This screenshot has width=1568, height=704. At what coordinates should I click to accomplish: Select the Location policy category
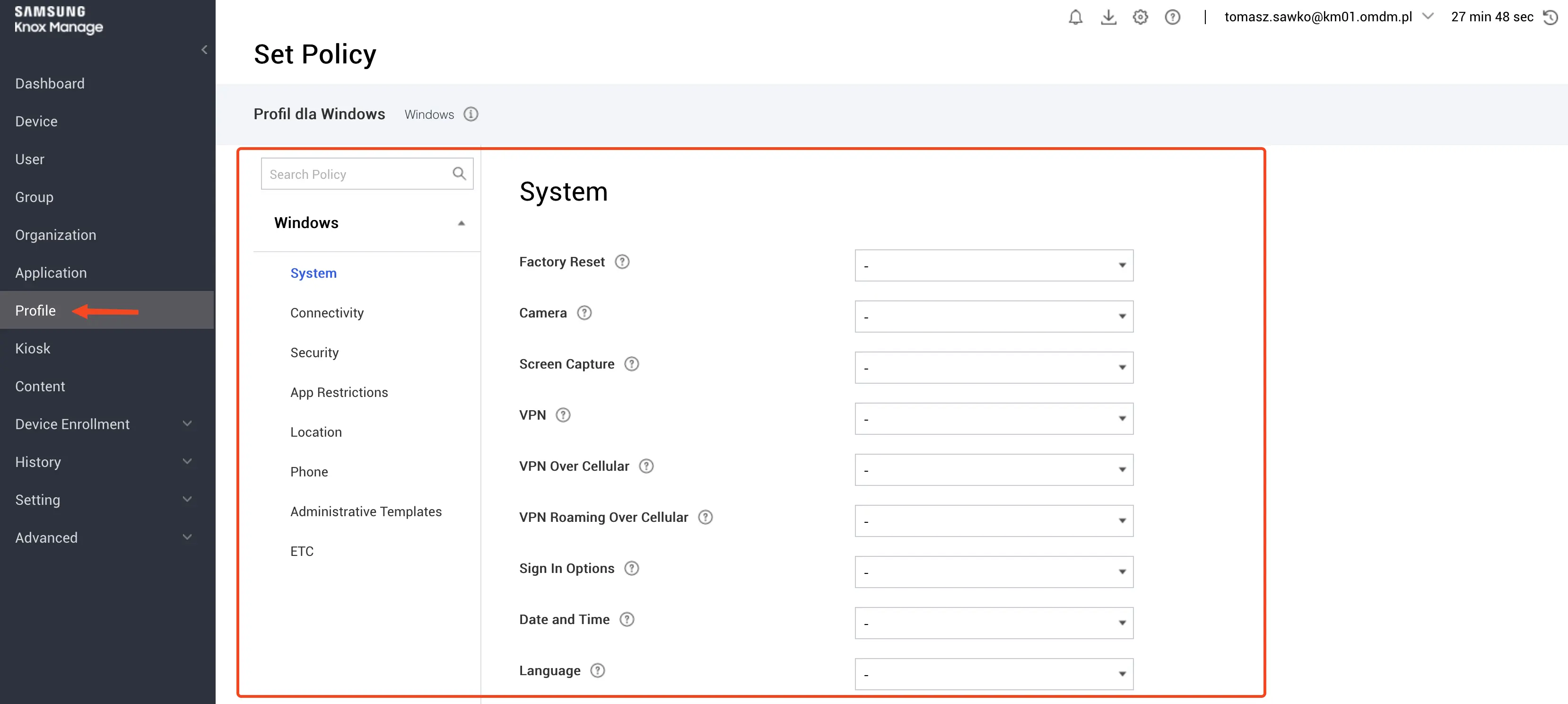tap(316, 432)
